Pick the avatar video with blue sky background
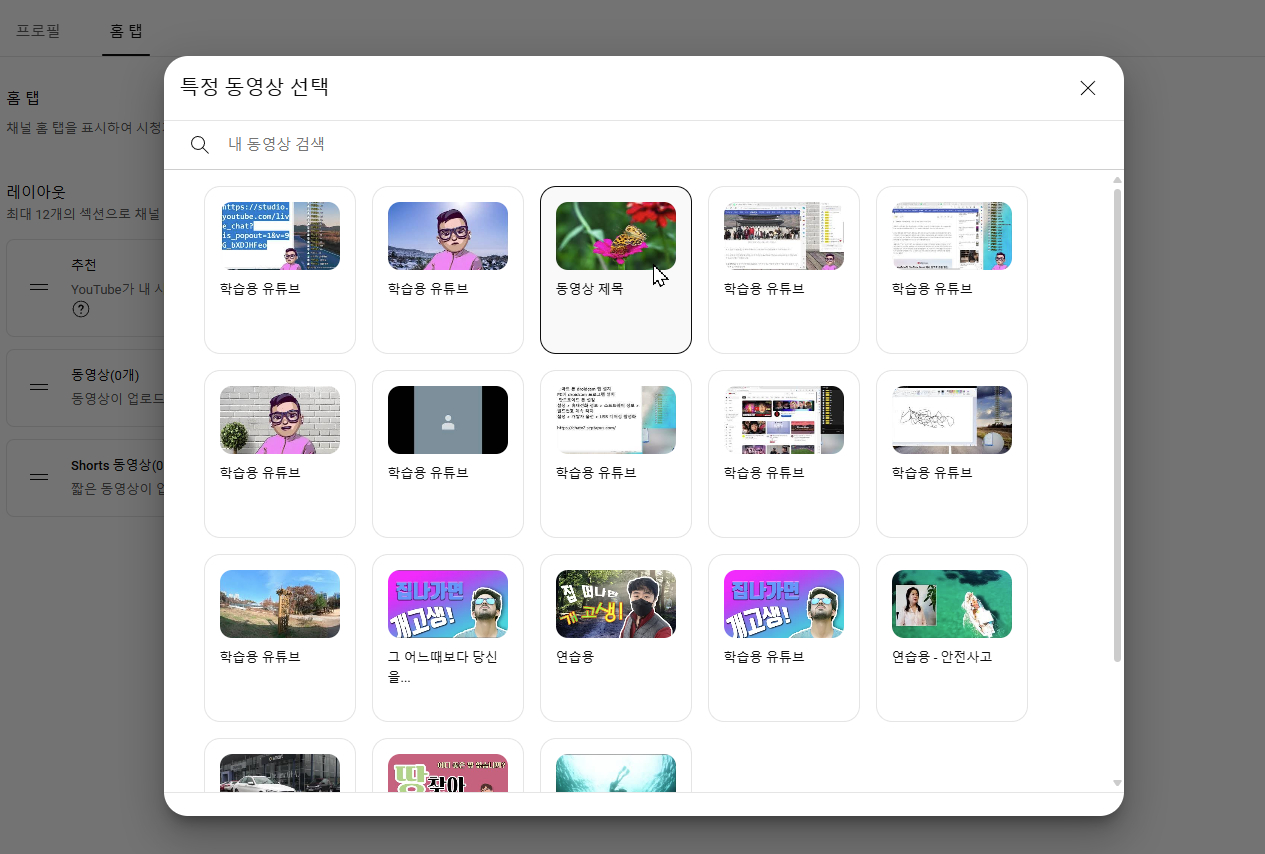 (448, 270)
